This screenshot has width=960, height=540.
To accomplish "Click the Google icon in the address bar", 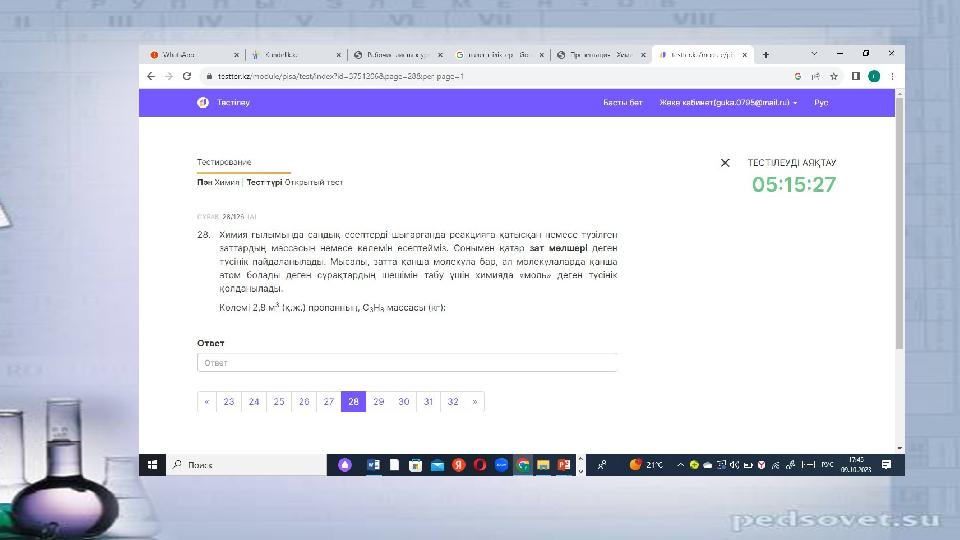I will tap(797, 77).
